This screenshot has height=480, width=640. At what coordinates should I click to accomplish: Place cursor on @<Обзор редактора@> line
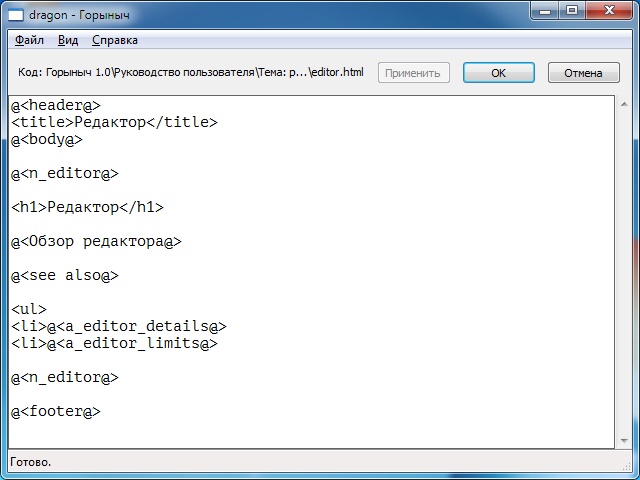tap(96, 242)
